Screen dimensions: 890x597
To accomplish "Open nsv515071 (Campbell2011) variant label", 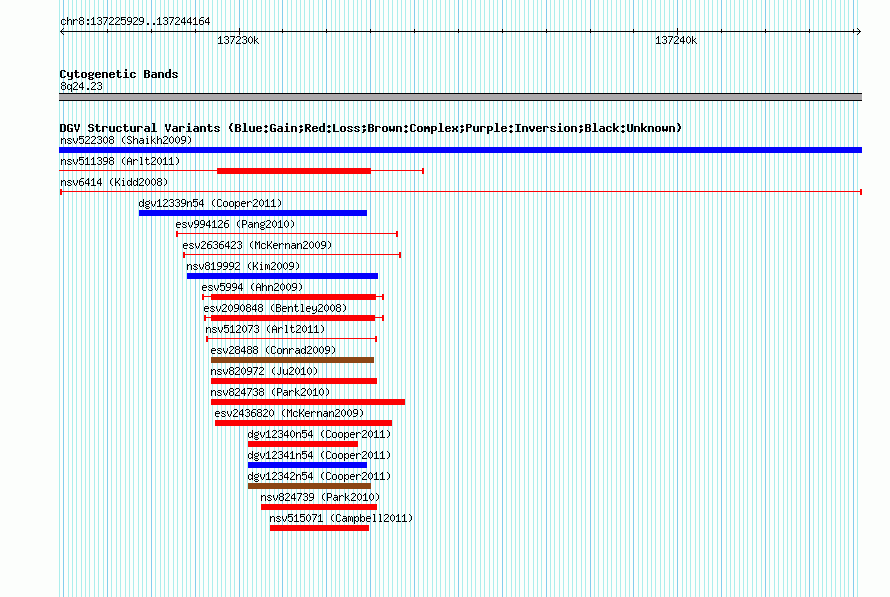I will coord(341,518).
